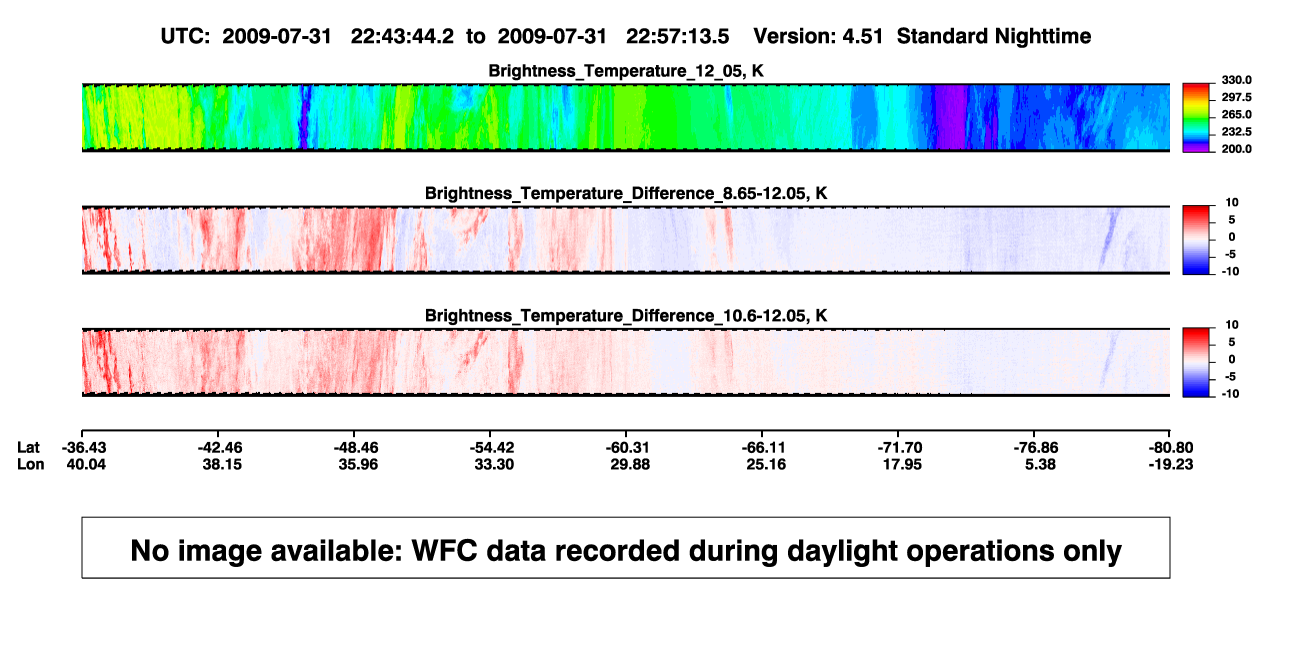Click the UTC time range title text
The height and width of the screenshot is (667, 1300).
(x=625, y=36)
